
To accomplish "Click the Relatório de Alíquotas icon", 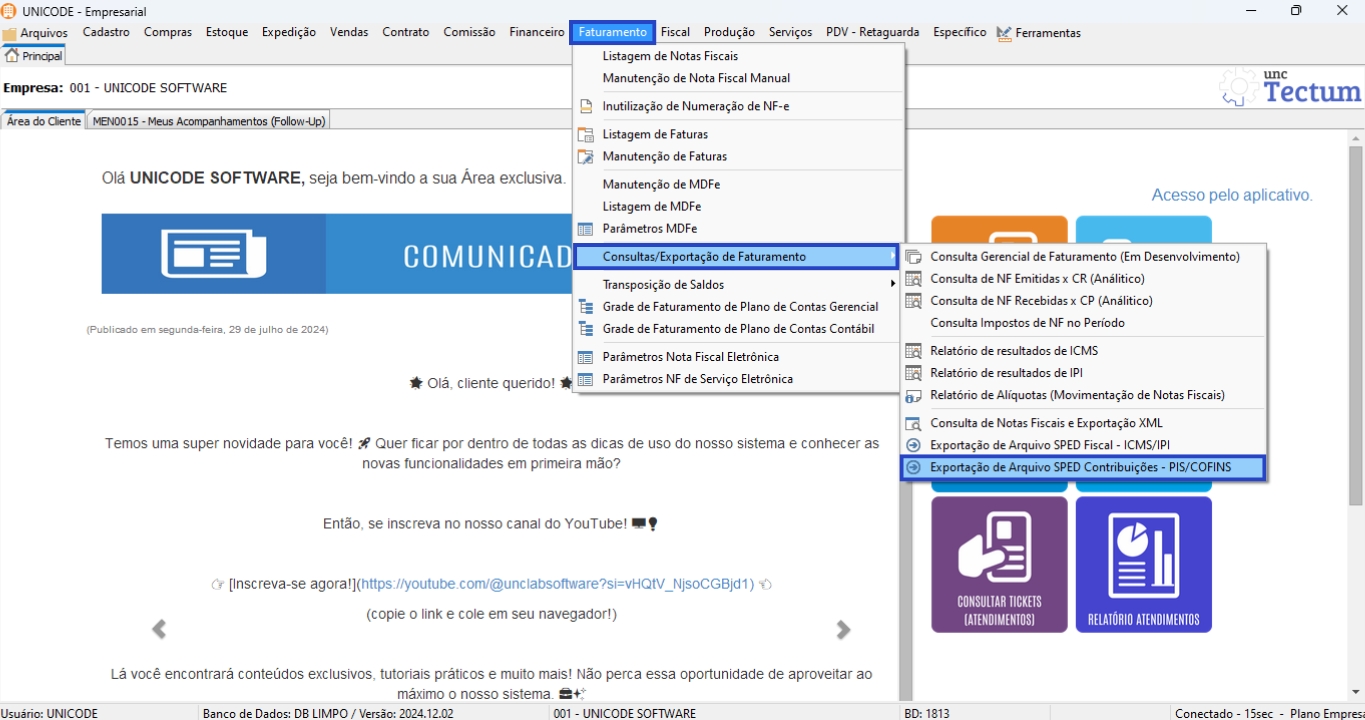I will point(913,395).
